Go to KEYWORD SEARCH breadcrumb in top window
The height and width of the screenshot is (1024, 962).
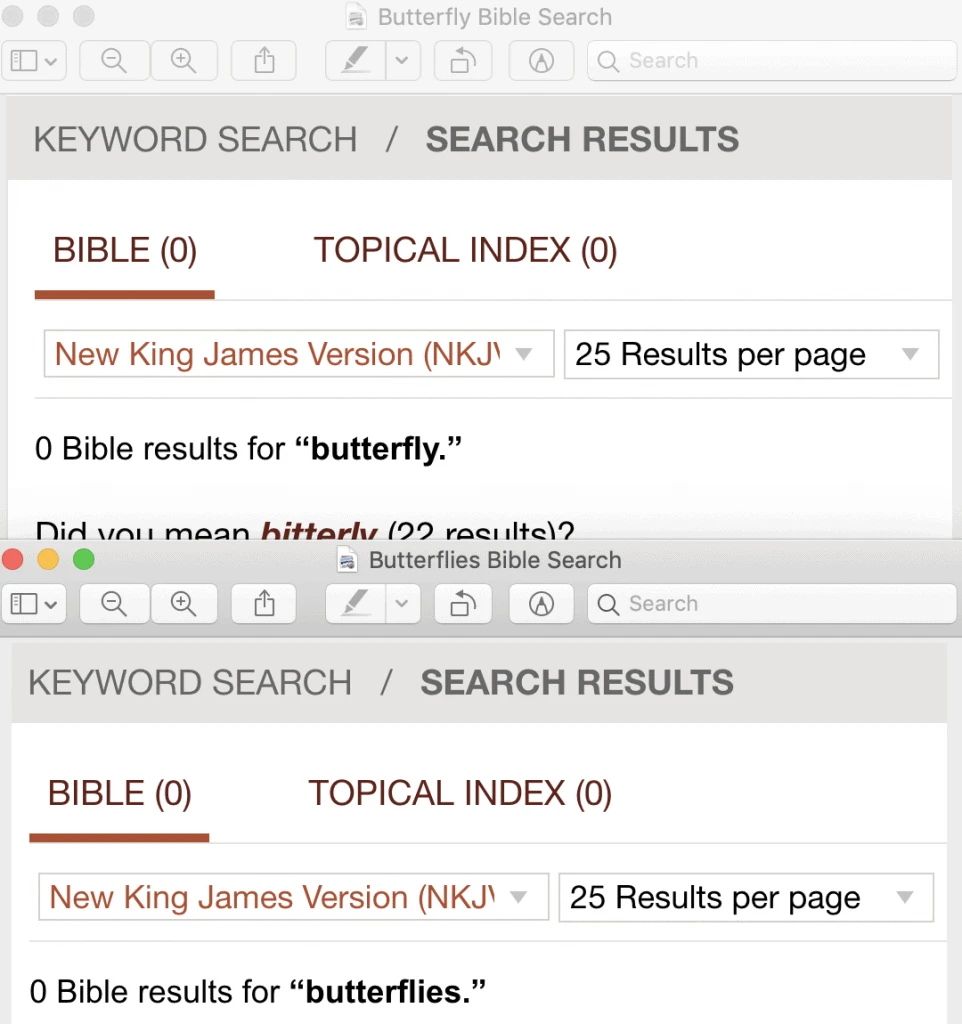click(x=195, y=140)
